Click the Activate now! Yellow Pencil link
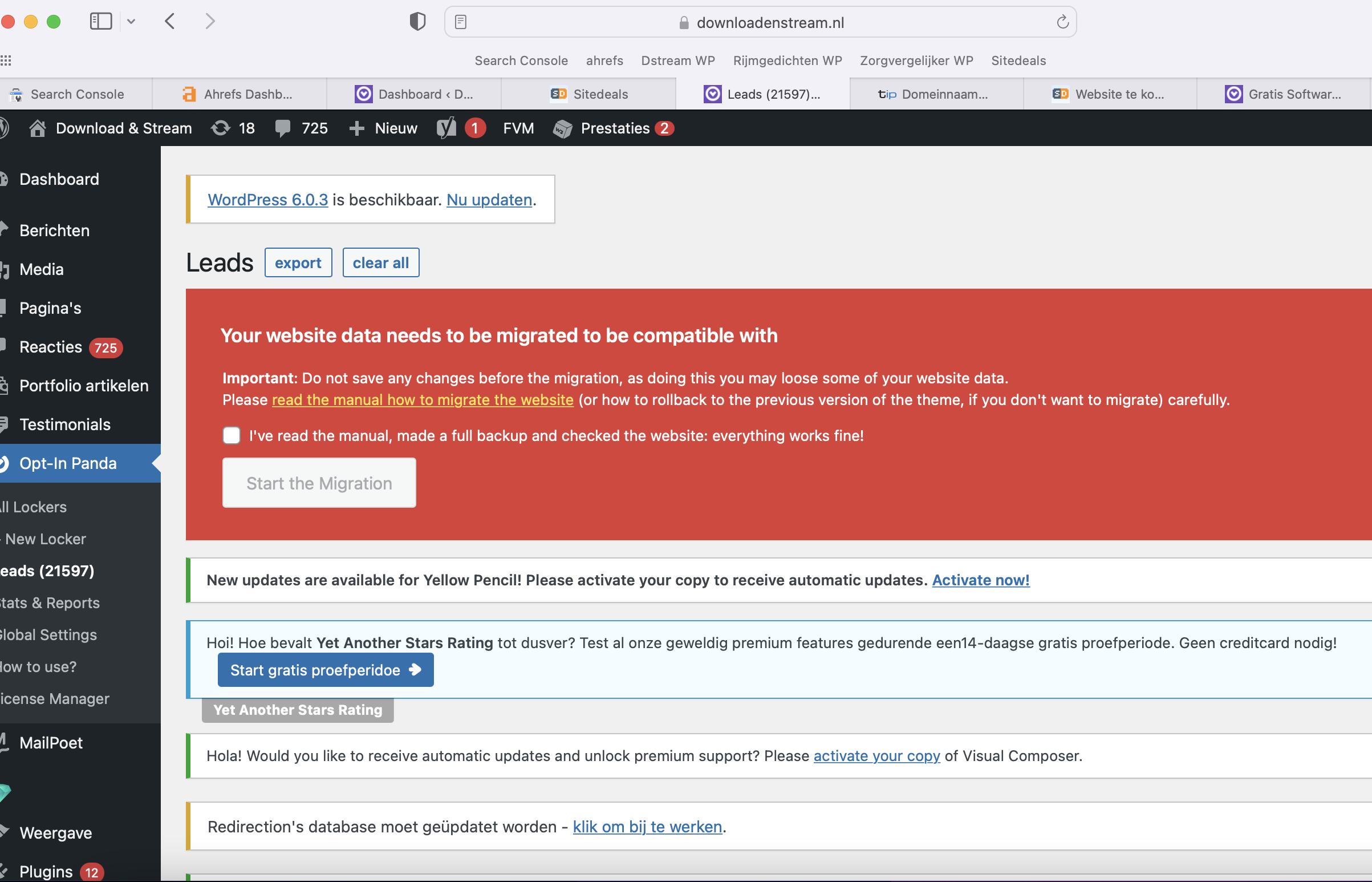1372x882 pixels. pyautogui.click(x=980, y=580)
